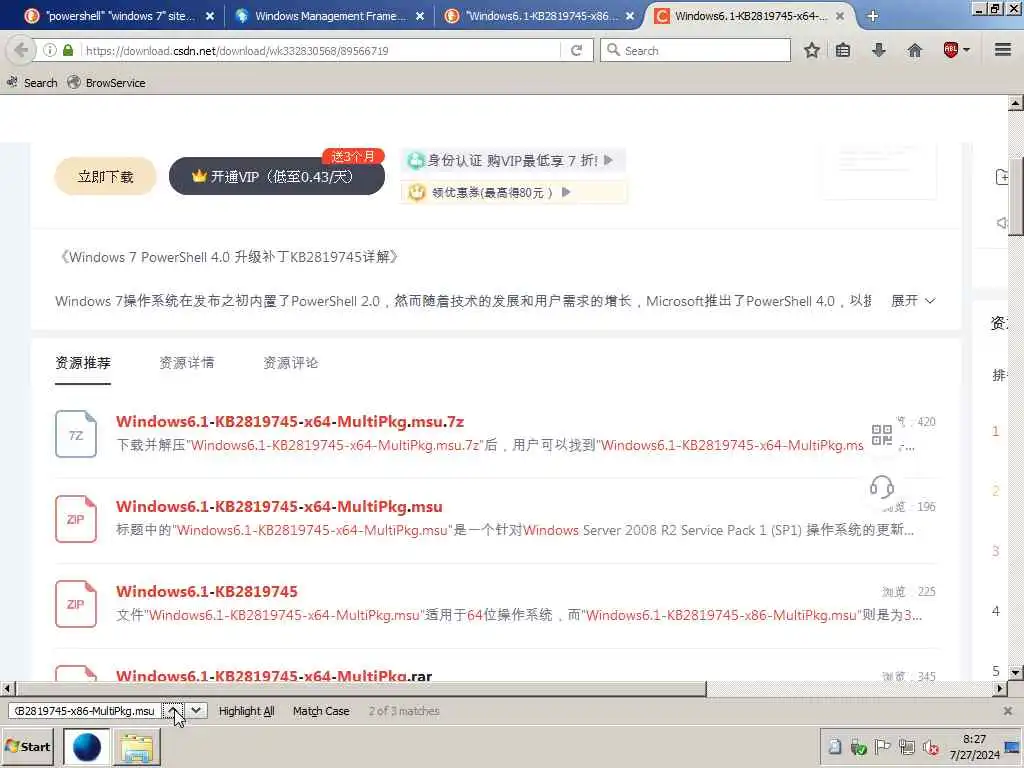
Task: Toggle Highlight All in find bar
Action: pyautogui.click(x=246, y=711)
